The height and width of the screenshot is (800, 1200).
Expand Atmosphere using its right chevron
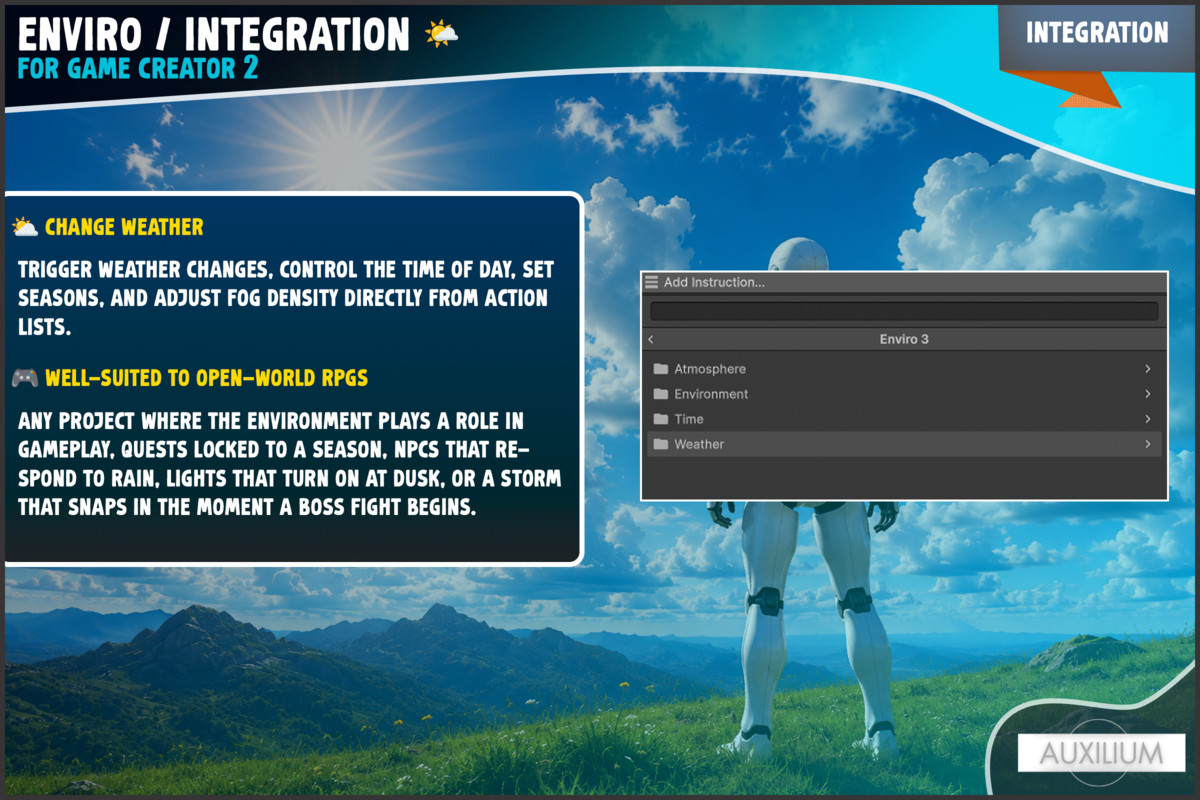point(1148,369)
